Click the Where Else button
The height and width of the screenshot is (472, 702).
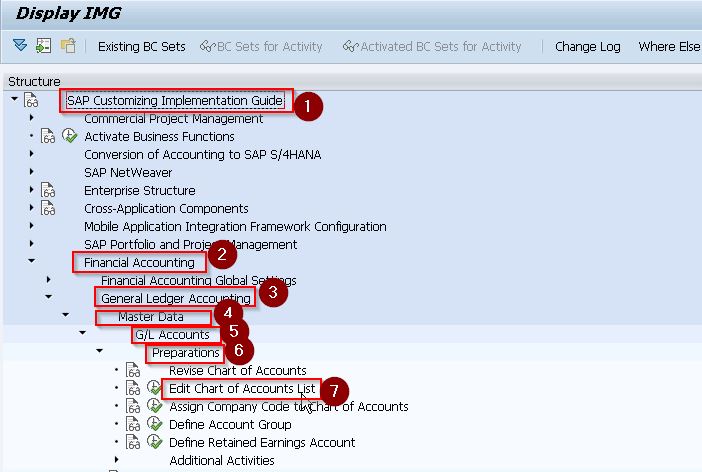click(x=669, y=47)
